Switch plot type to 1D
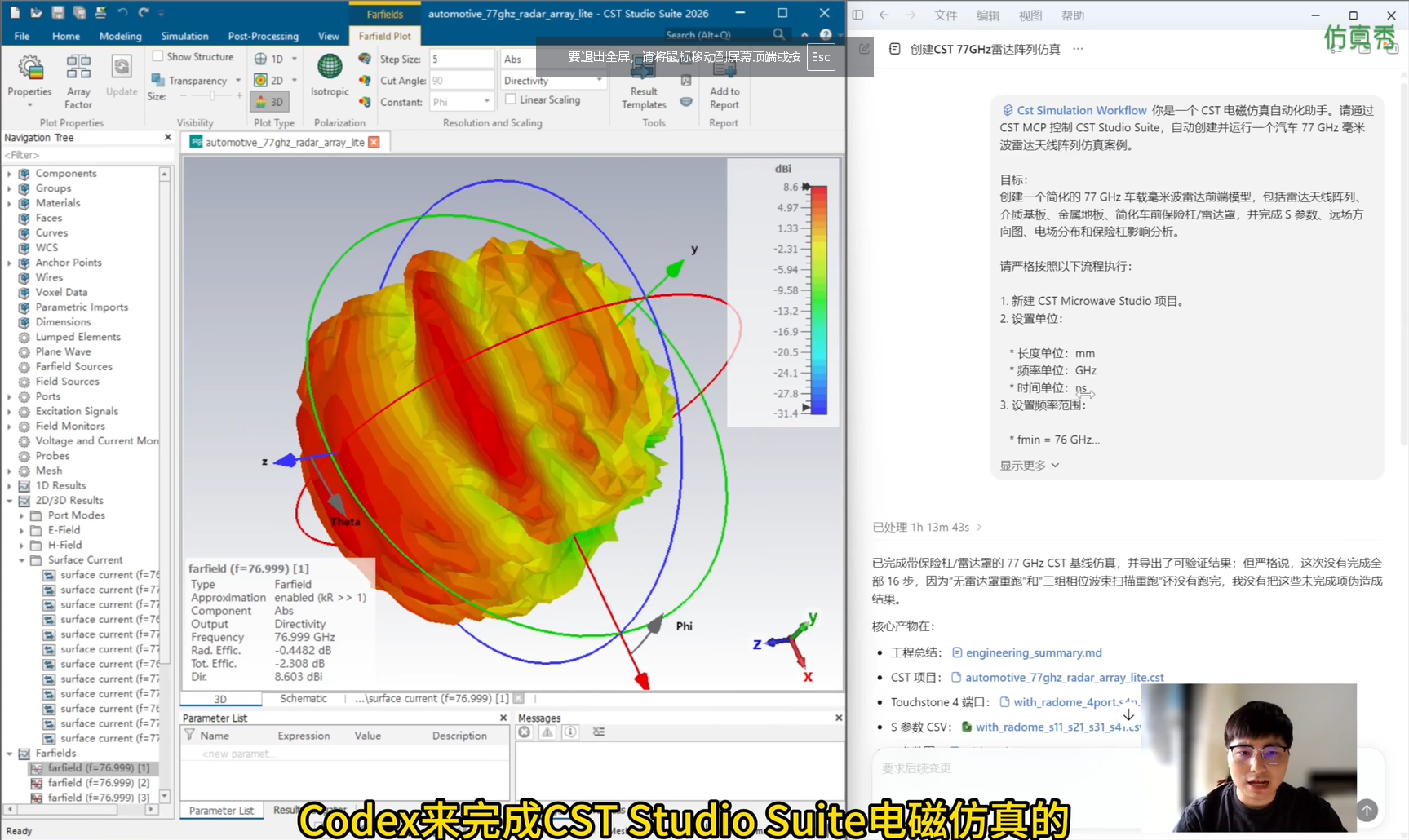 pos(269,59)
